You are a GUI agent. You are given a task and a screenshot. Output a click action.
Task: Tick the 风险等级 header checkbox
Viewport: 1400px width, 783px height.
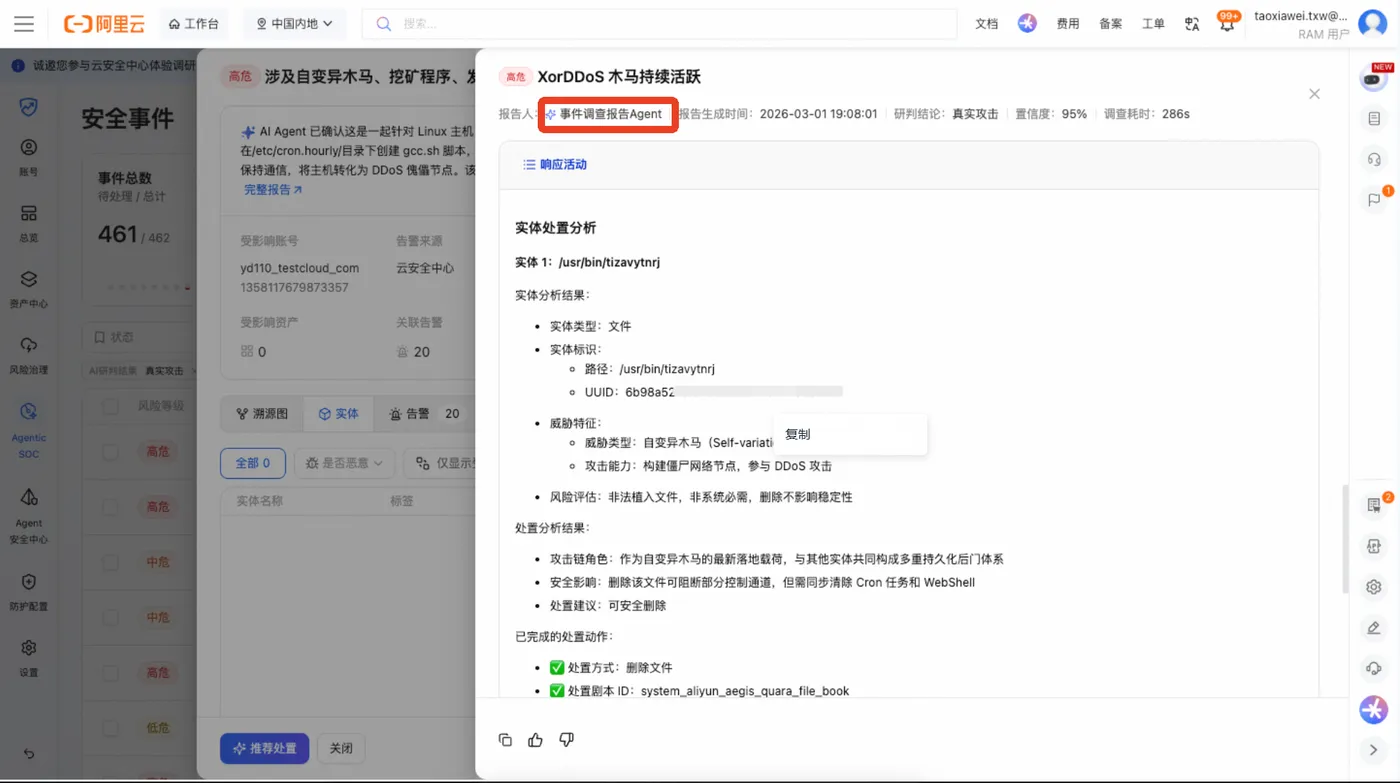click(110, 406)
